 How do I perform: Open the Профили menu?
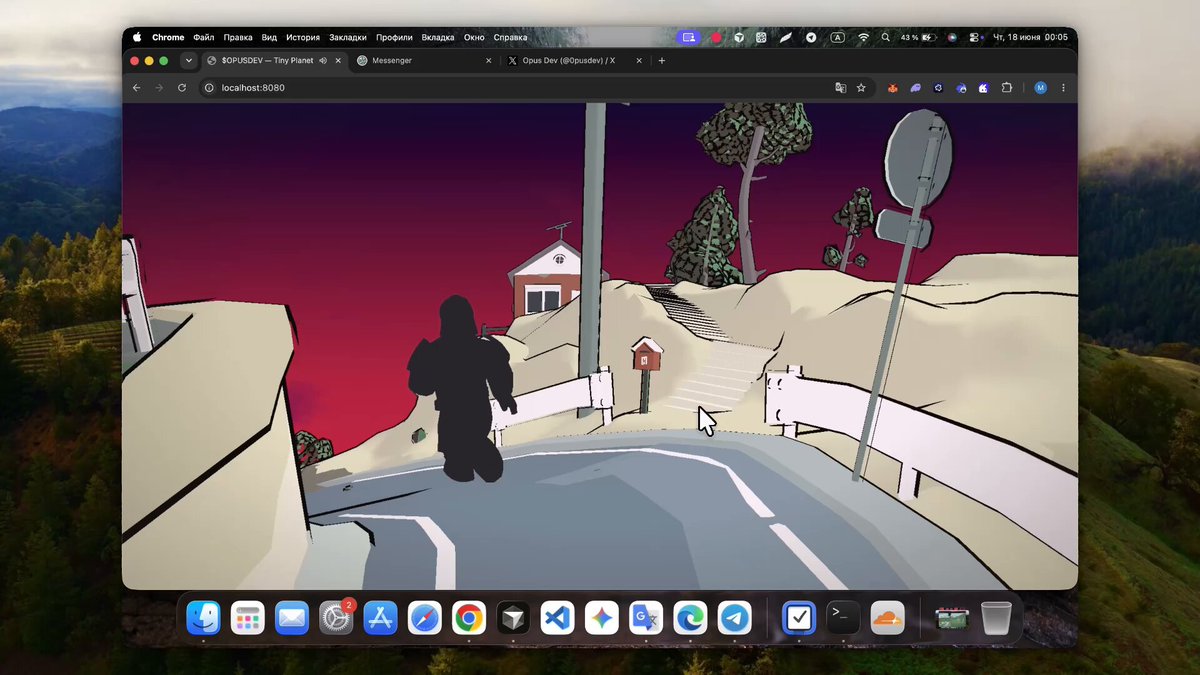tap(395, 37)
